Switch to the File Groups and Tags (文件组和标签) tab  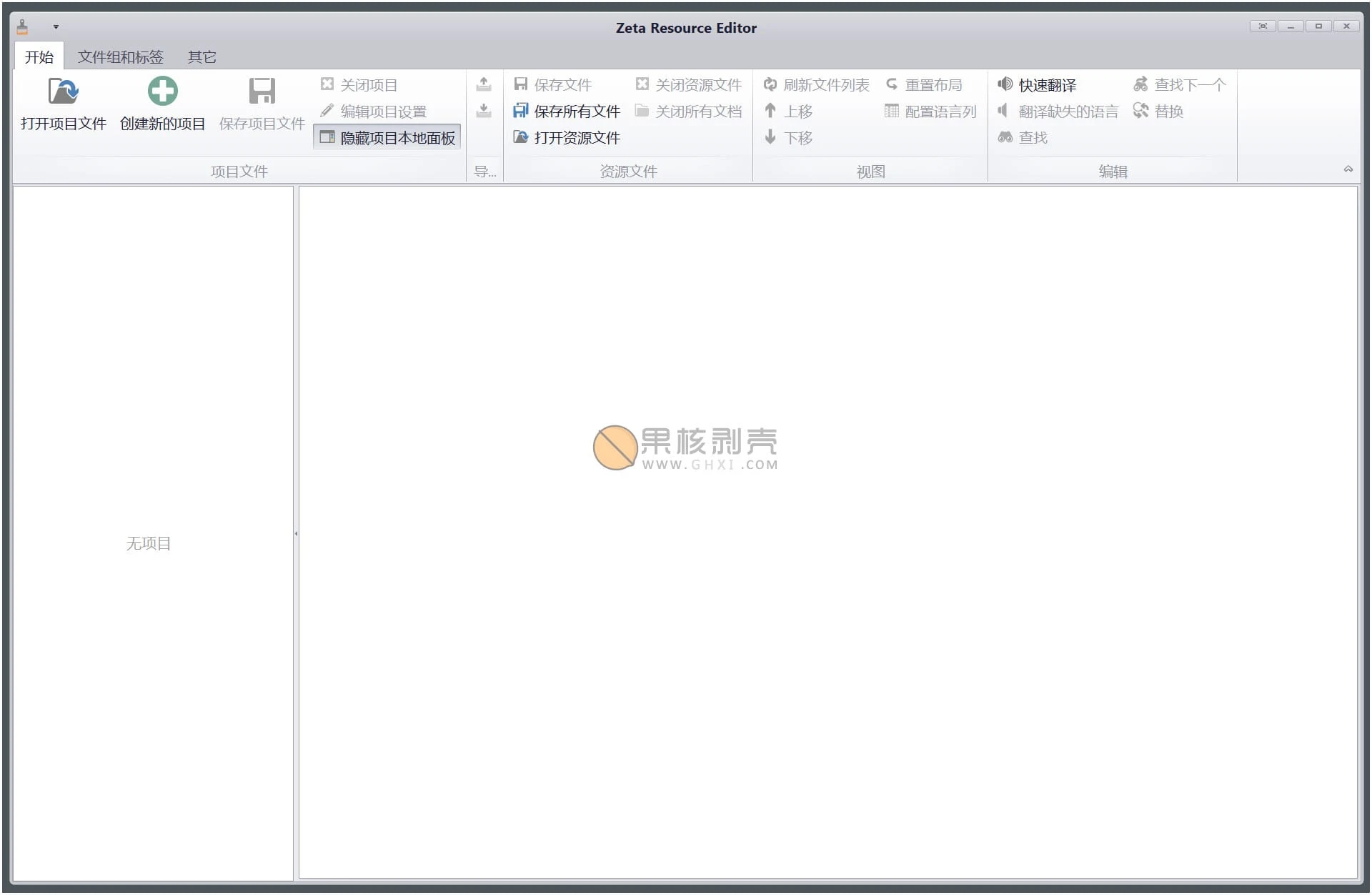tap(120, 57)
